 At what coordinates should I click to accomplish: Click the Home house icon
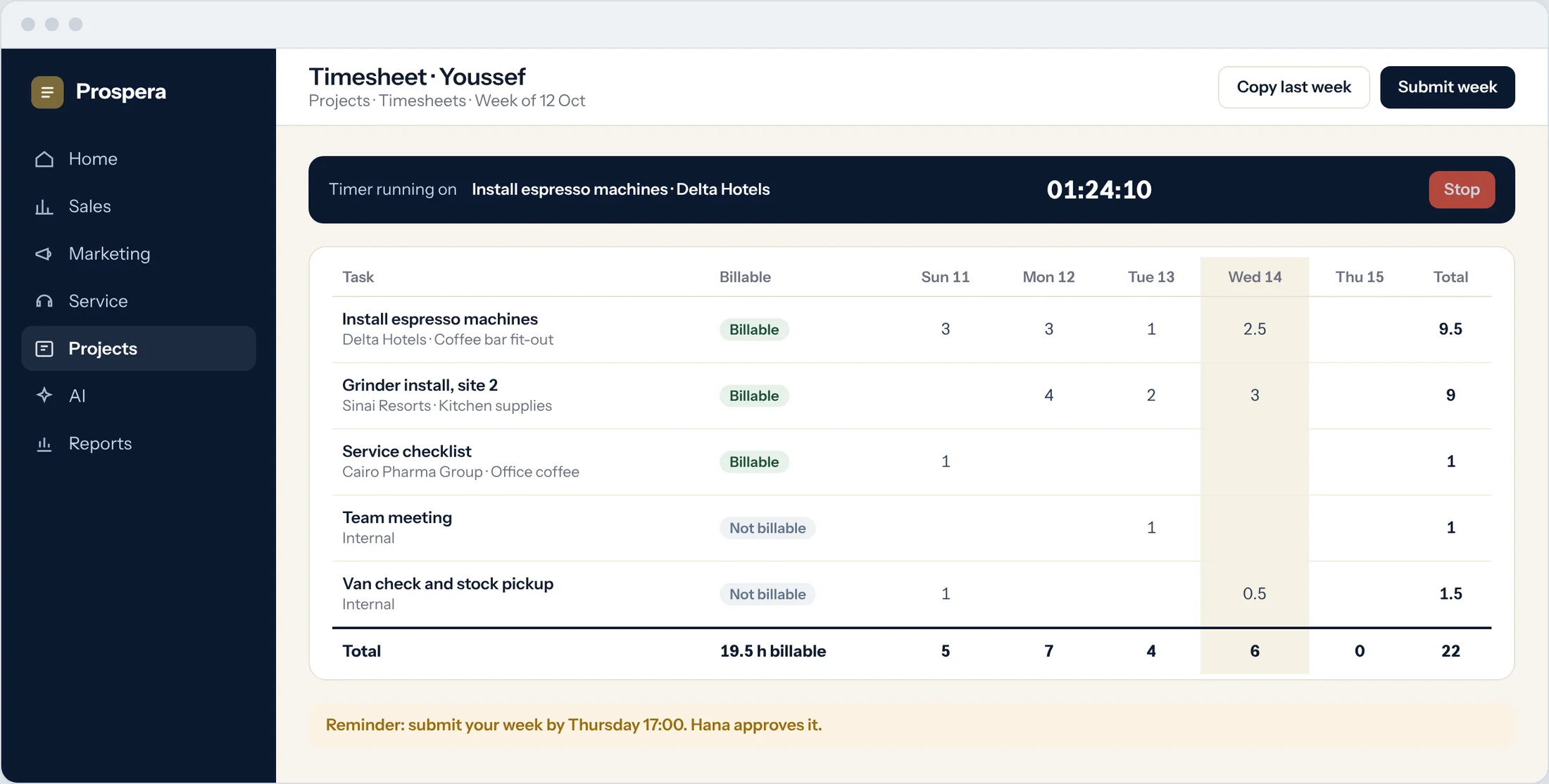point(44,159)
